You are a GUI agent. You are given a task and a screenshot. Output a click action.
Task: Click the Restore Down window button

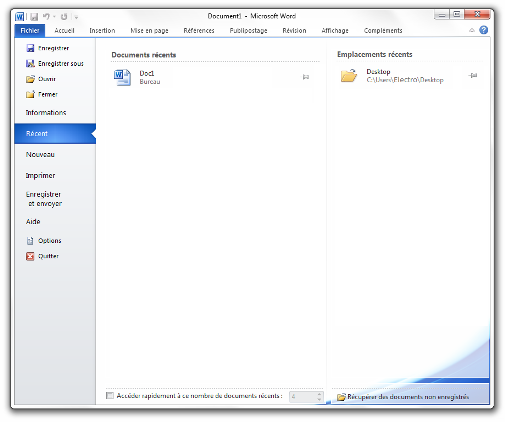click(457, 15)
